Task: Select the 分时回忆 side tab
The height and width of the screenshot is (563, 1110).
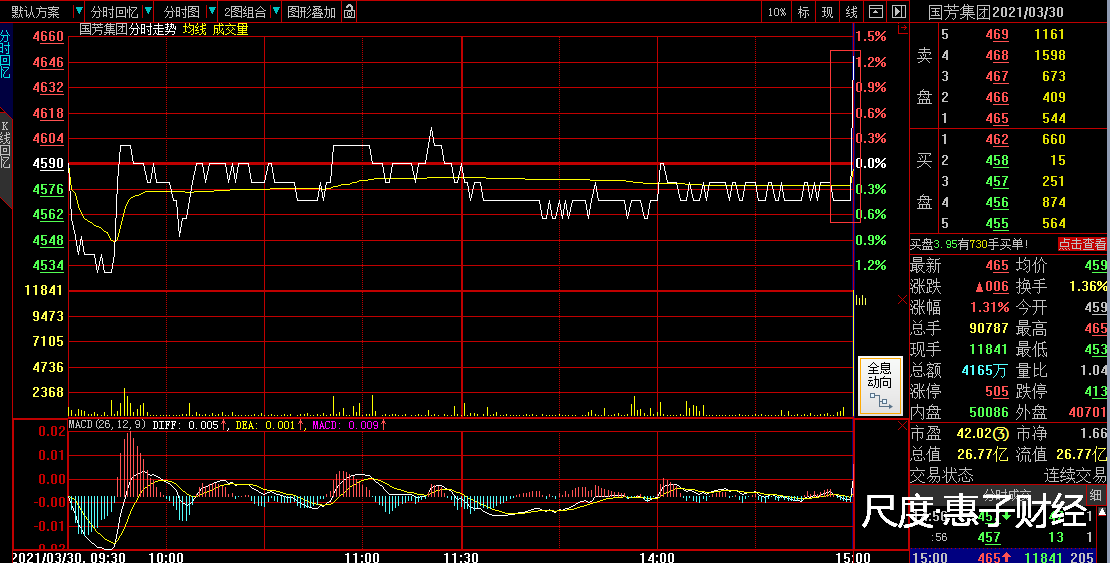Action: (5, 55)
